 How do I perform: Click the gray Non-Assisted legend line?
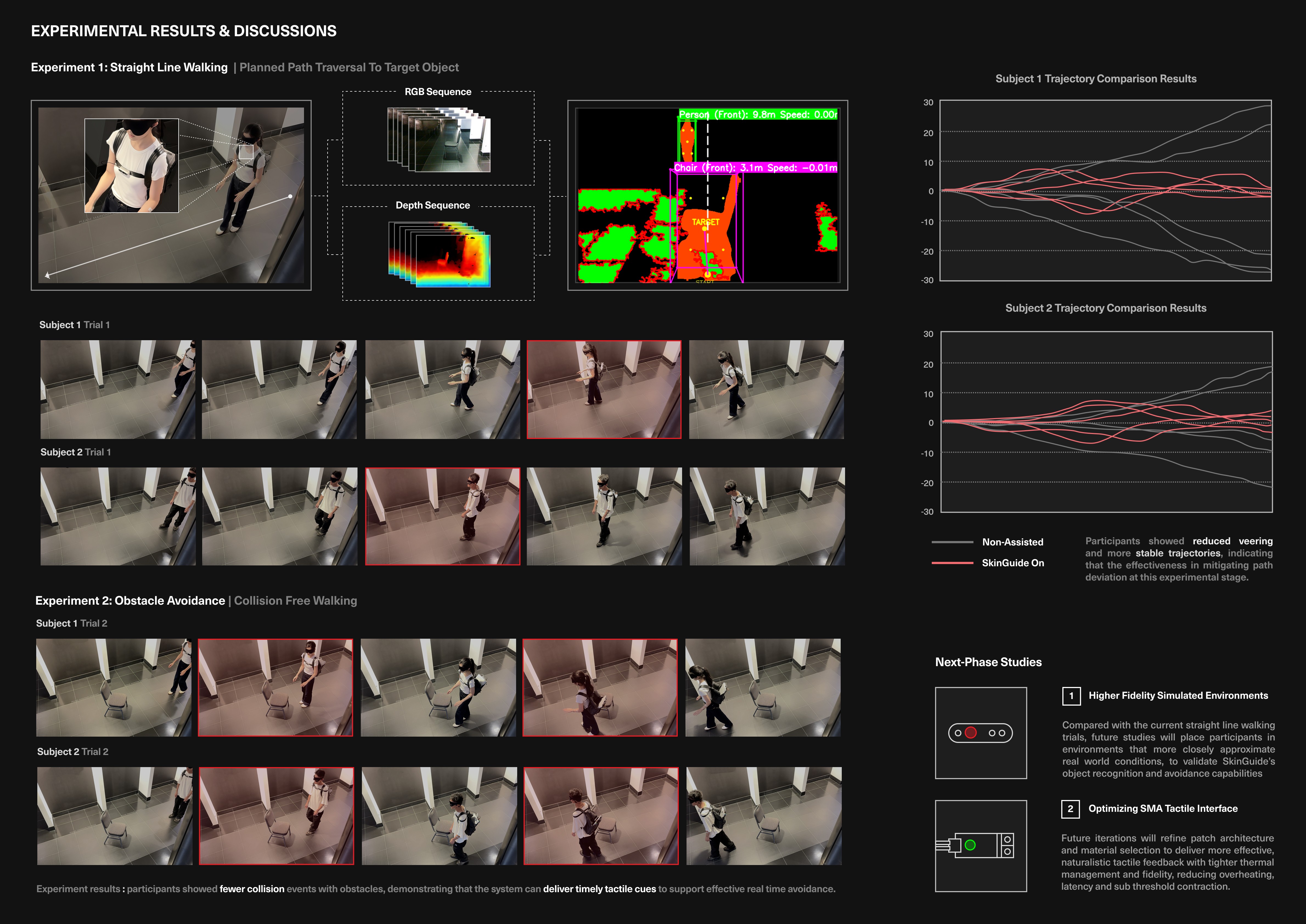click(952, 542)
